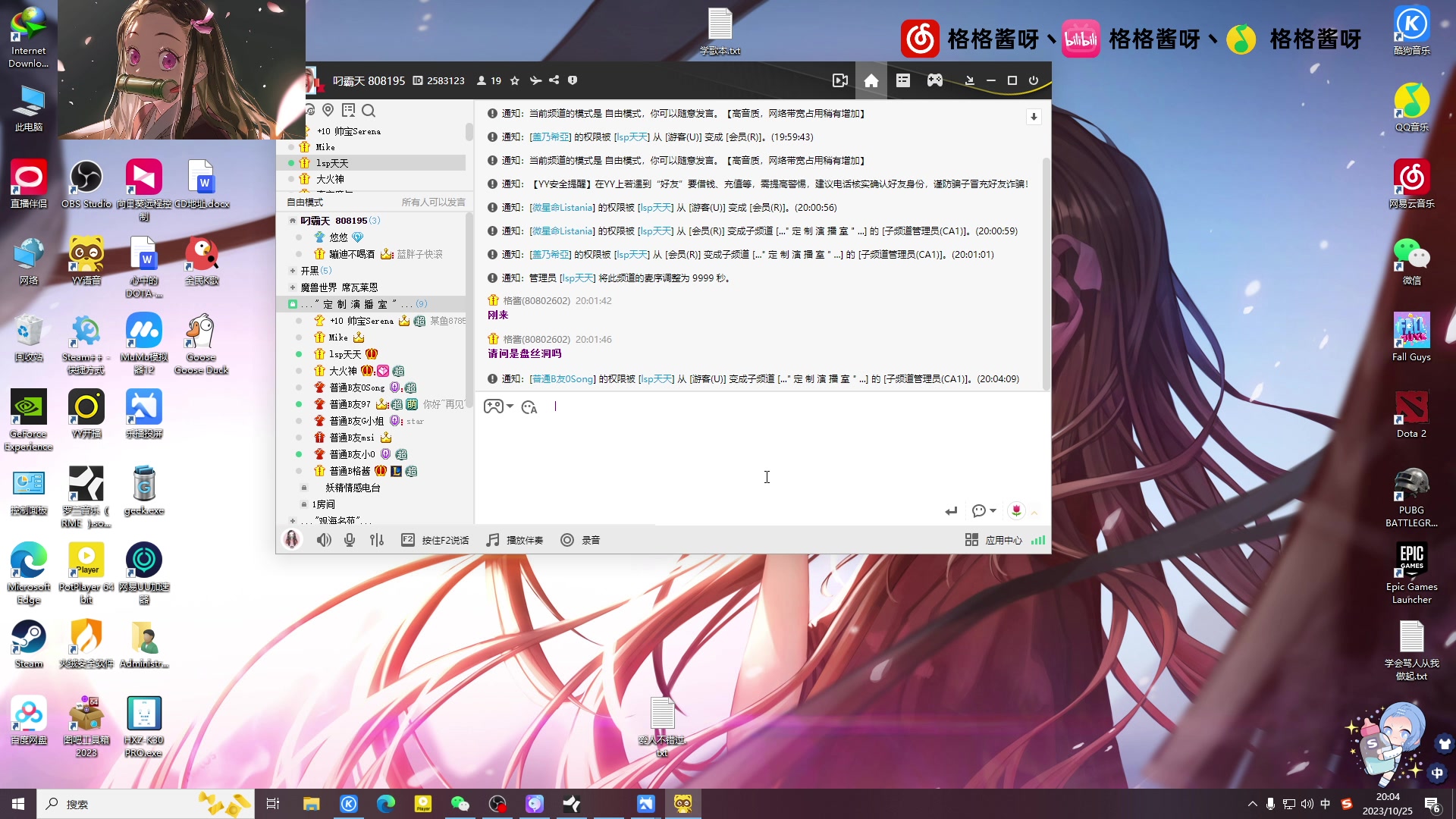This screenshot has width=1456, height=819.
Task: Click the online user count 19
Action: point(489,80)
